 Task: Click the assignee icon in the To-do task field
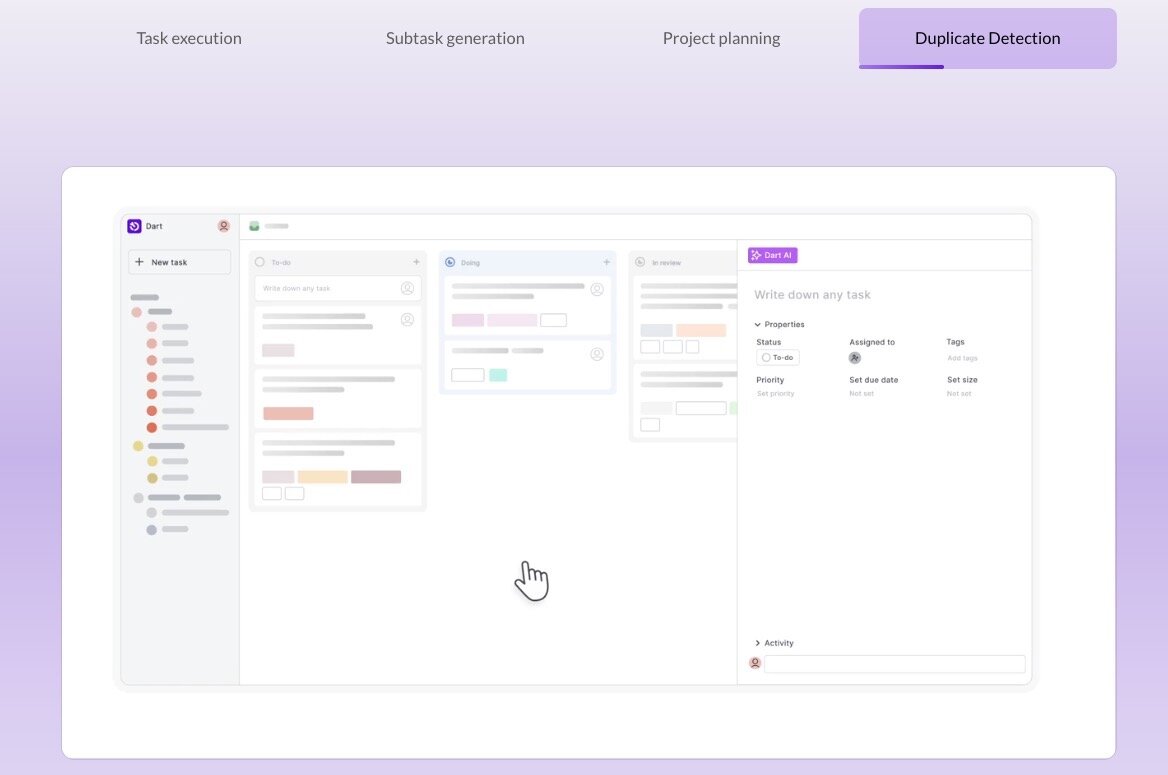tap(408, 288)
